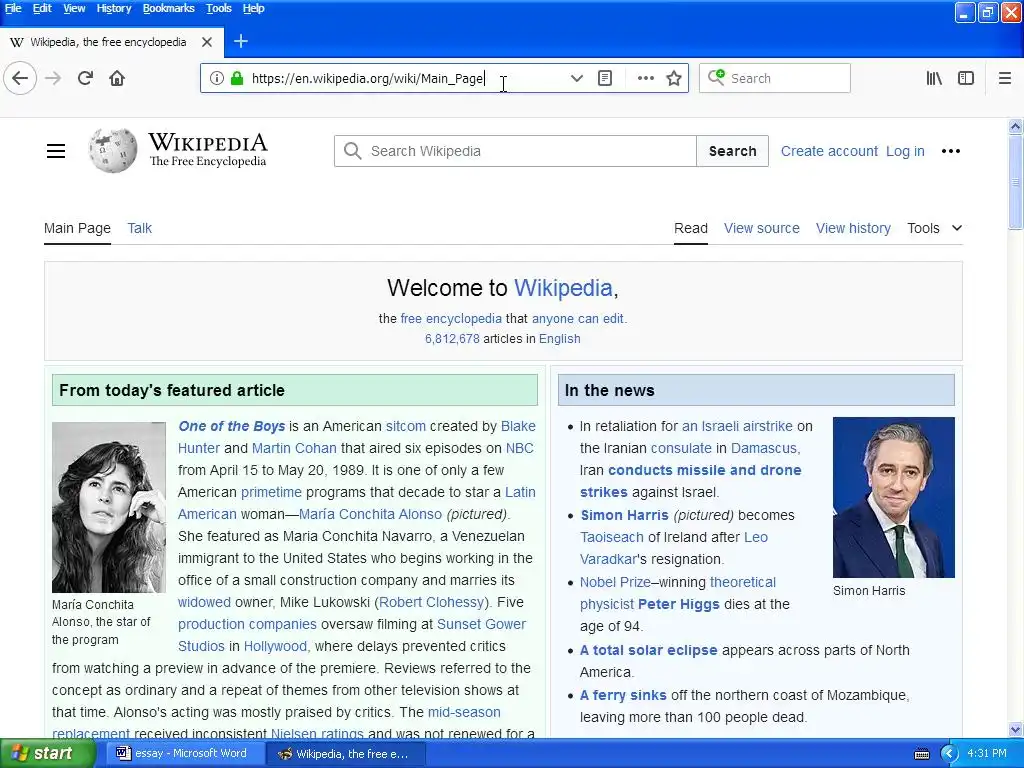Click the page scrollbar up arrow
The height and width of the screenshot is (768, 1024).
click(1015, 126)
